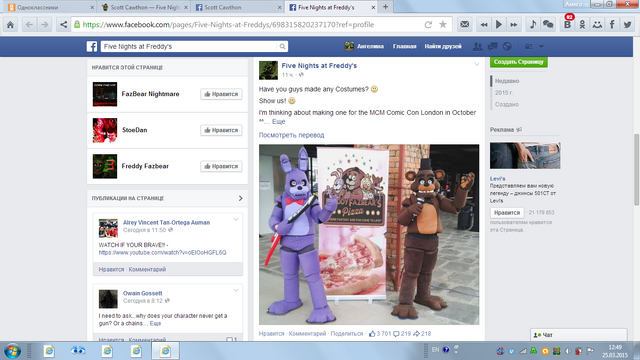Click the Facebook search field
640x360 pixels.
[189, 47]
